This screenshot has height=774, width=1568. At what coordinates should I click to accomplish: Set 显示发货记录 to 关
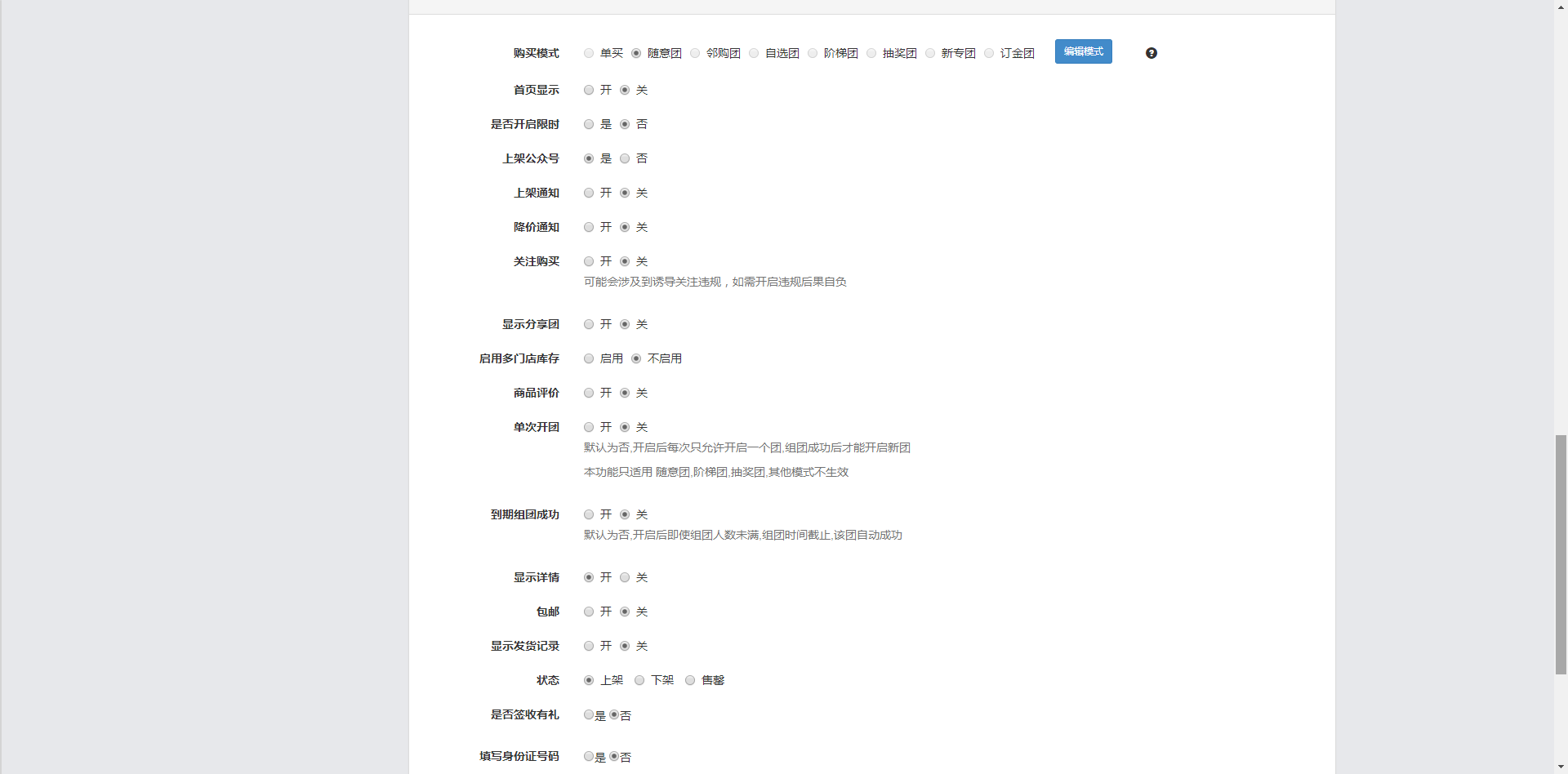[625, 646]
